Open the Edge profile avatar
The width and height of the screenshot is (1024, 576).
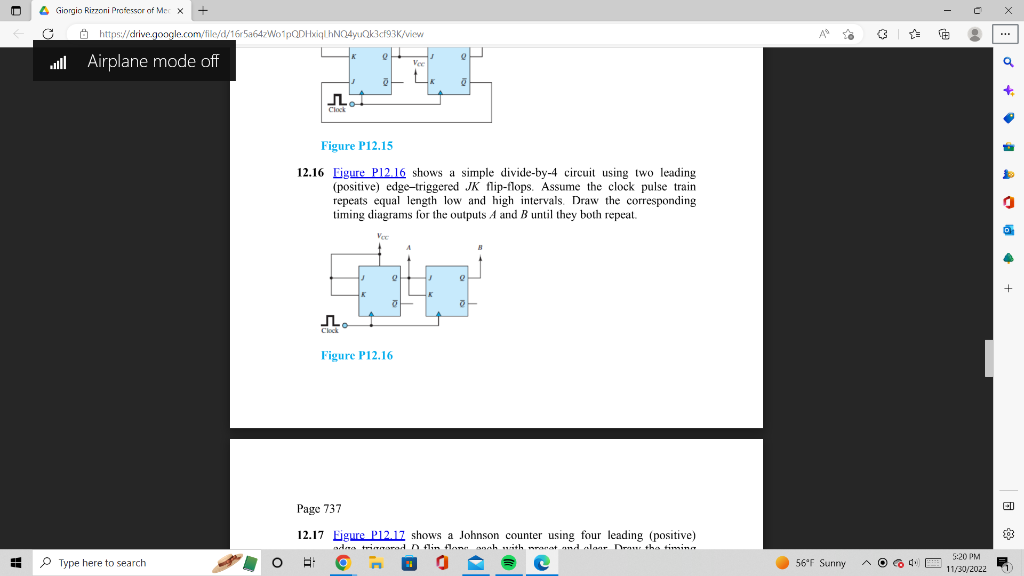coord(975,33)
